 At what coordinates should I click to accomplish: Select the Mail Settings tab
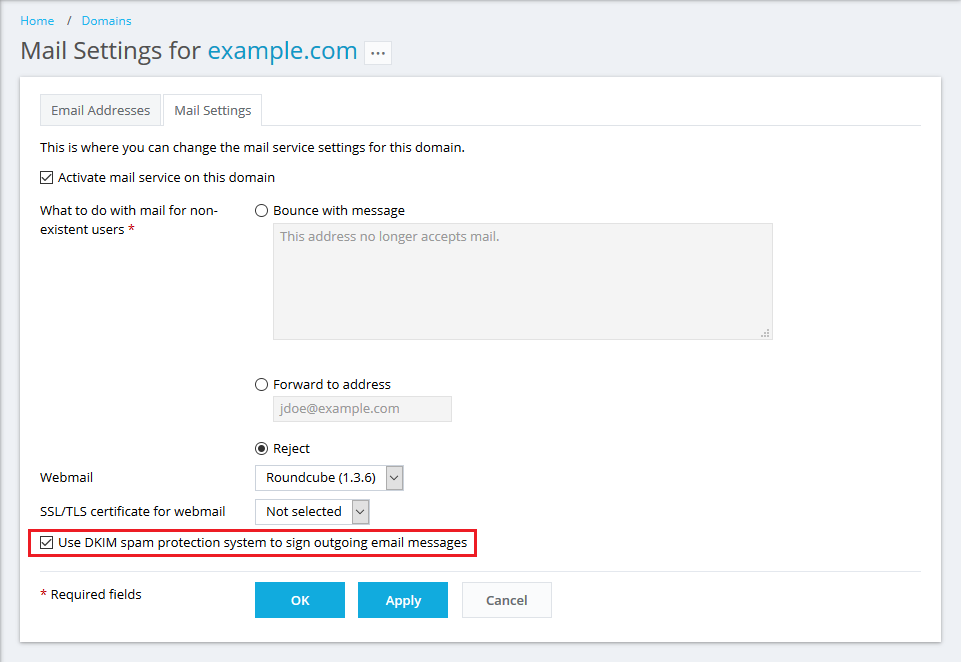point(212,110)
